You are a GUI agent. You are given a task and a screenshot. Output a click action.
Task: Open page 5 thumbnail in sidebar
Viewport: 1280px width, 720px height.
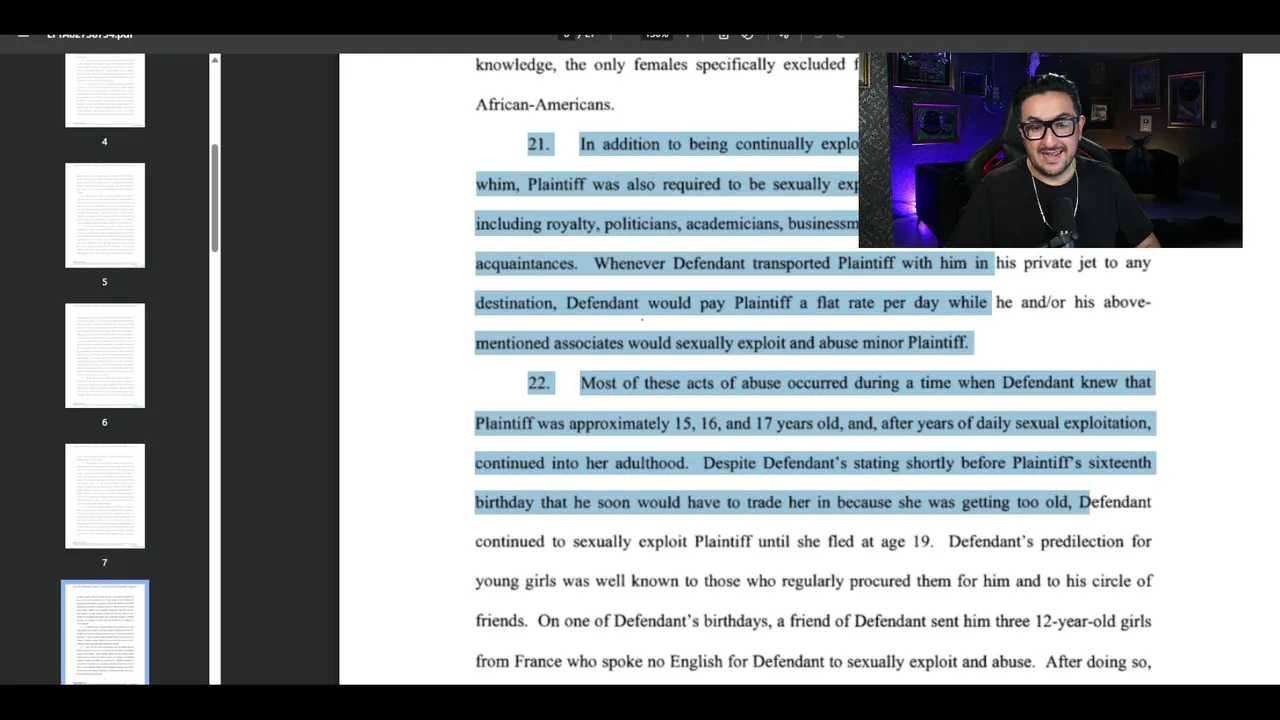(x=105, y=215)
